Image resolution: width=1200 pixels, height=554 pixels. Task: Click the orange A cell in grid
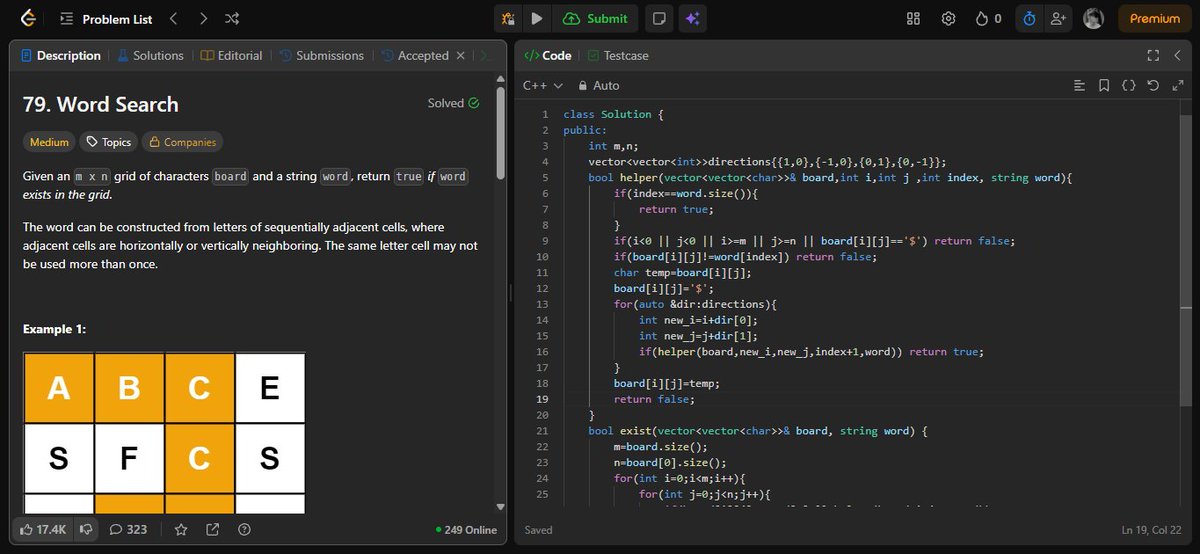tap(58, 387)
